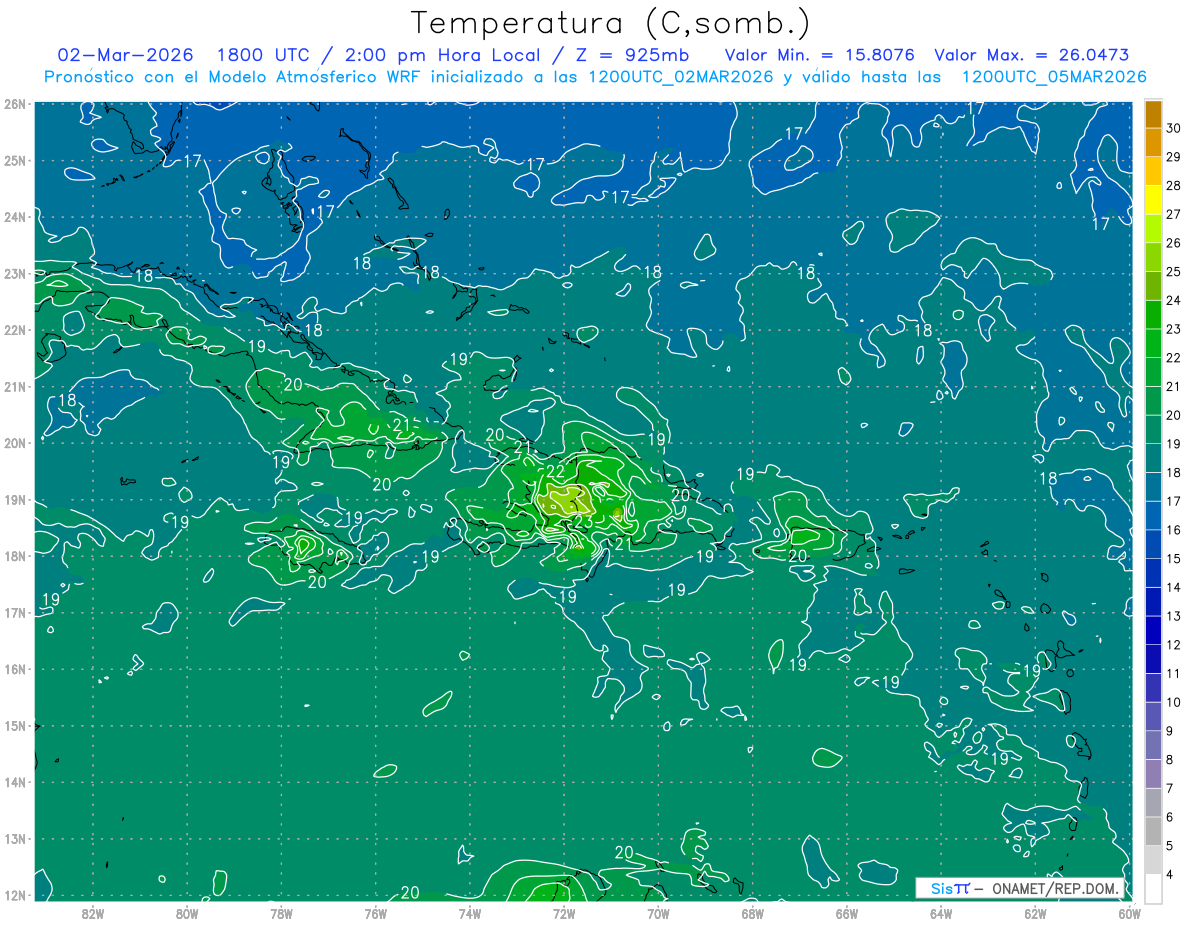
Task: Click the 70W longitude axis label
Action: tap(658, 912)
